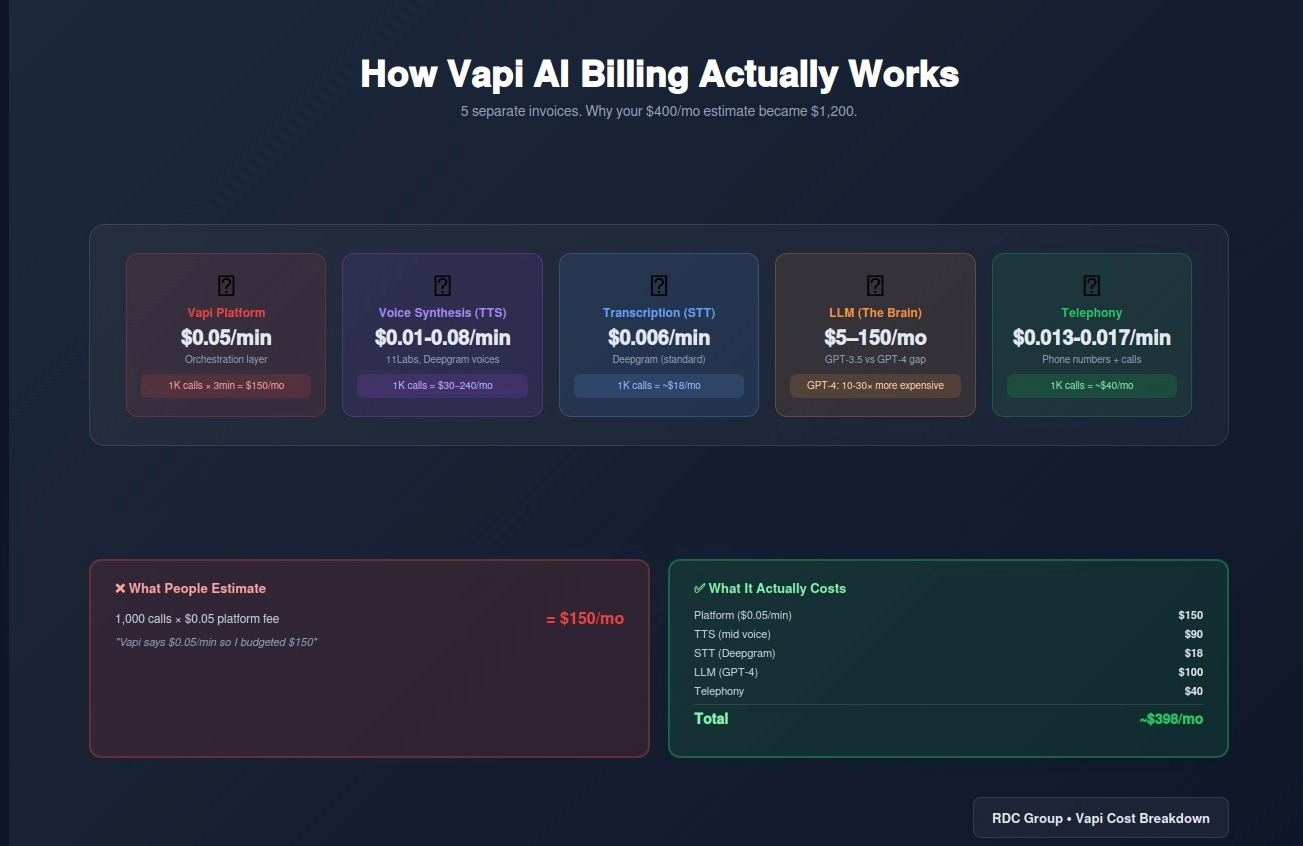The height and width of the screenshot is (846, 1303).
Task: Click '11Labs, Deepgram voices' caption
Action: [x=442, y=359]
